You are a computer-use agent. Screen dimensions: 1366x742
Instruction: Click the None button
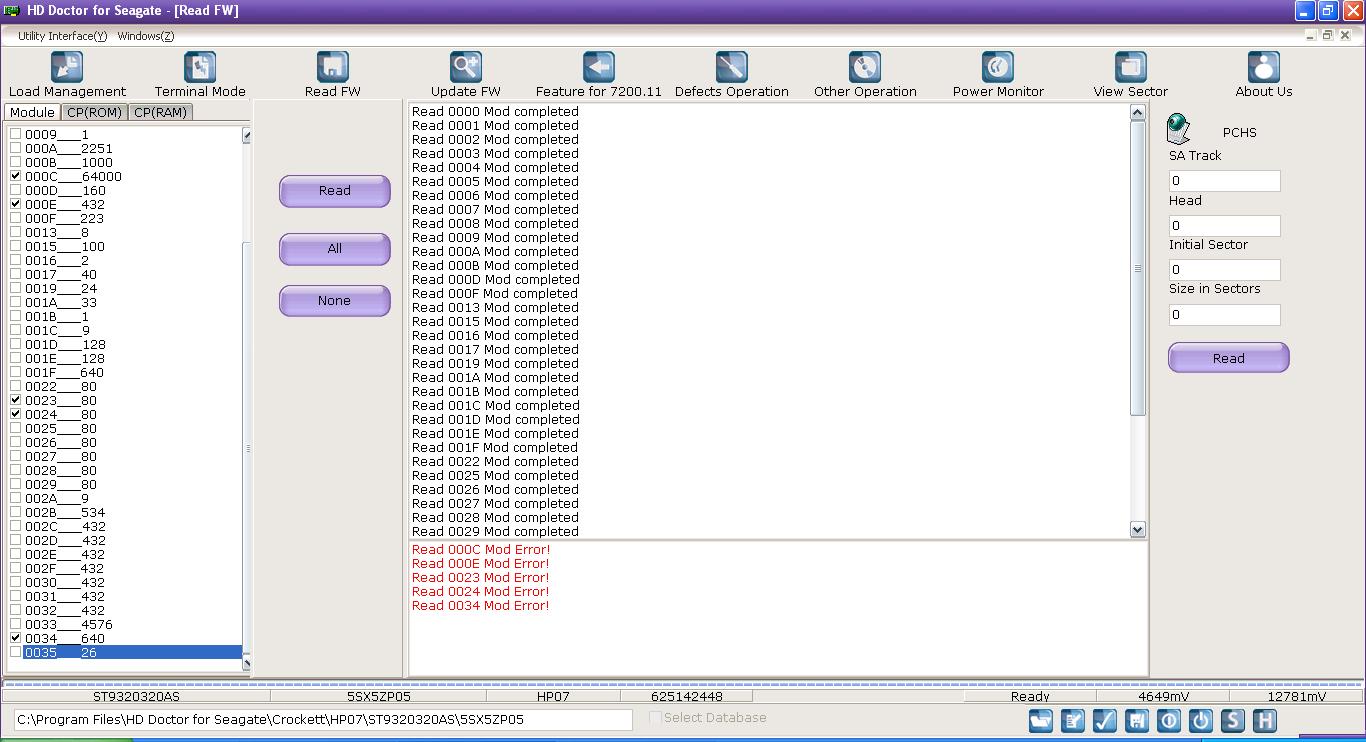point(335,301)
